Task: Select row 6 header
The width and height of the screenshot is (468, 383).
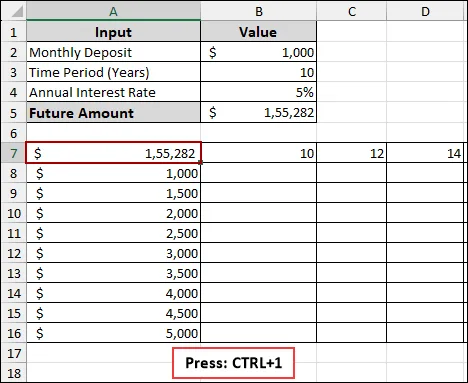Action: [x=13, y=133]
